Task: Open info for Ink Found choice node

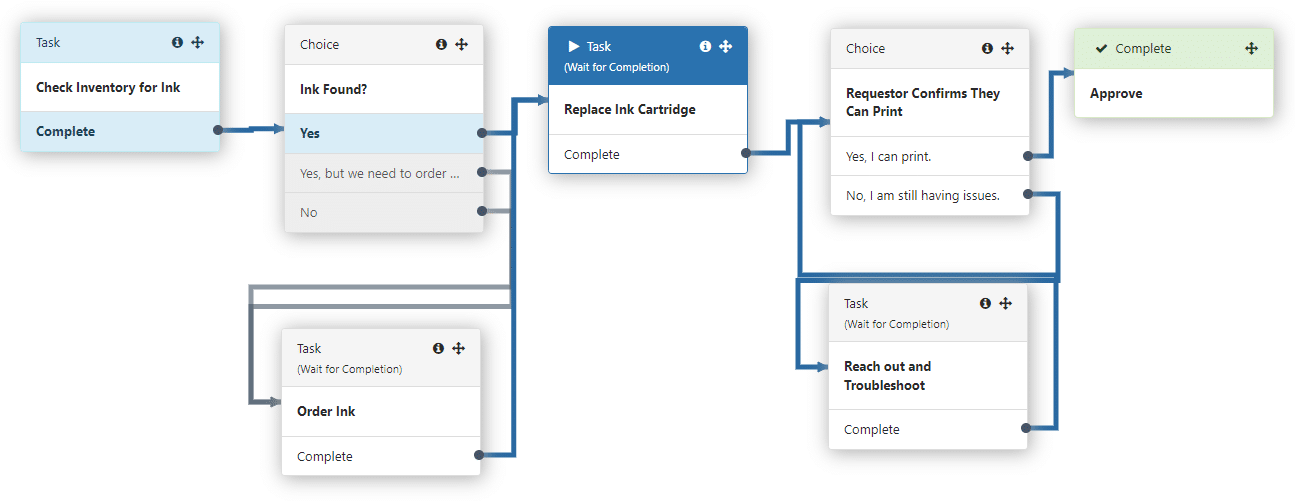Action: coord(441,45)
